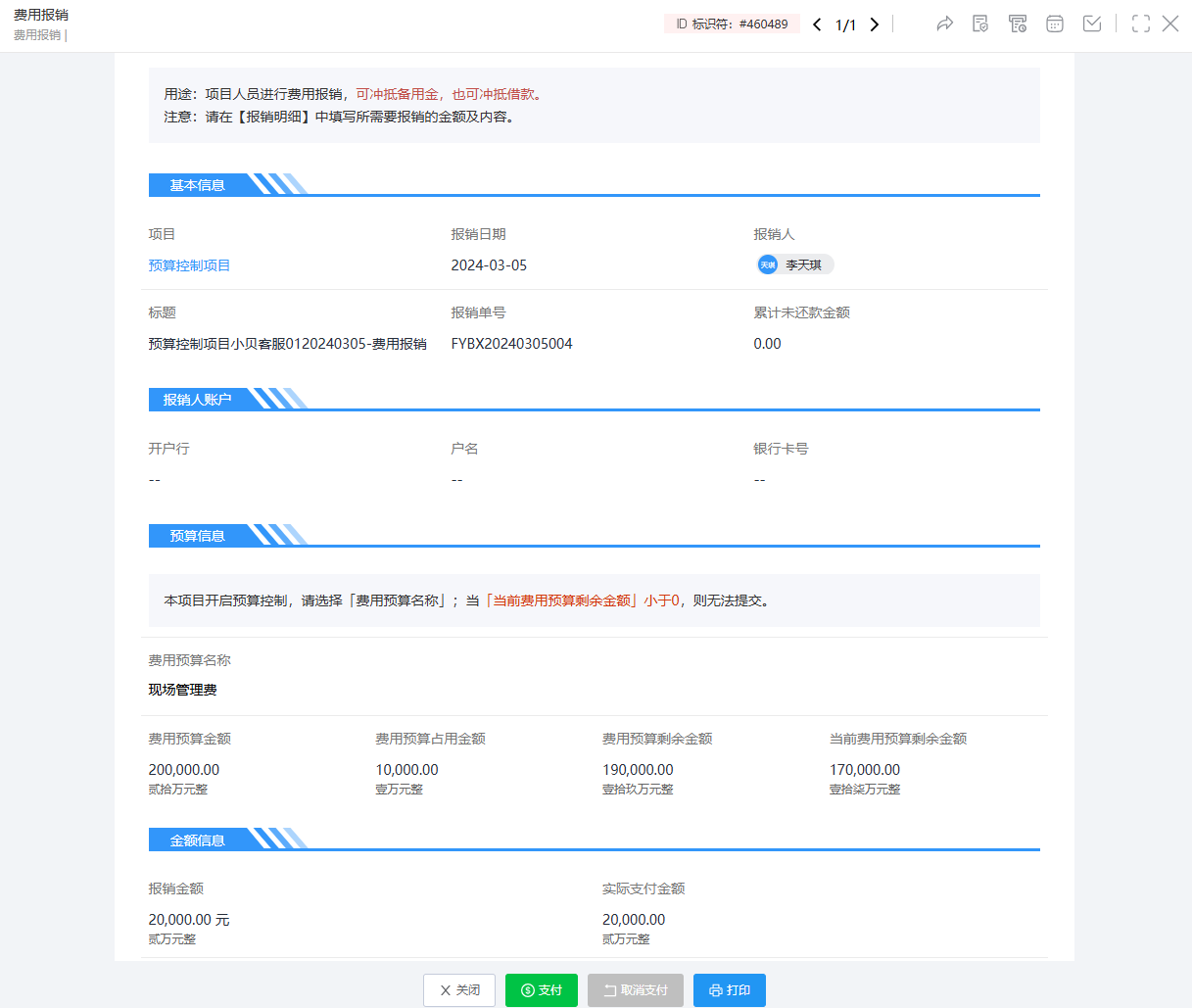
Task: Click the 李天琪 user tag
Action: [794, 265]
